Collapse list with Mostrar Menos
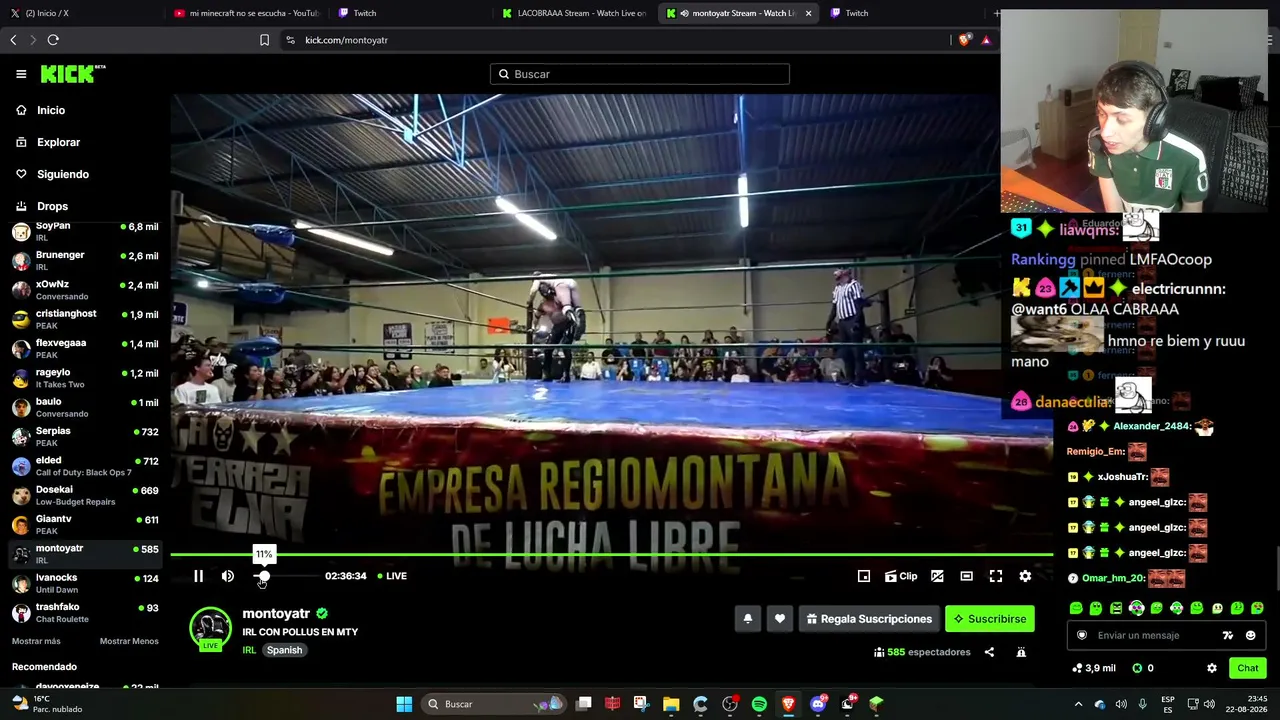Screen dimensions: 1280x720 click(129, 641)
